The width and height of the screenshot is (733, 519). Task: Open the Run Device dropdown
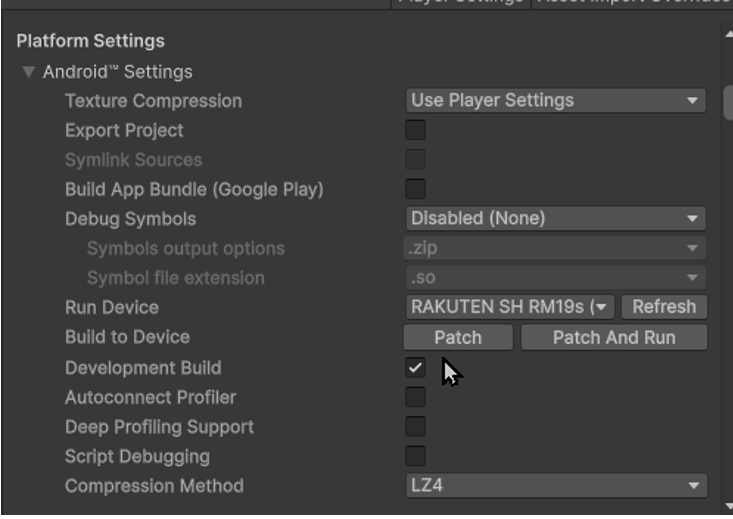(x=510, y=307)
